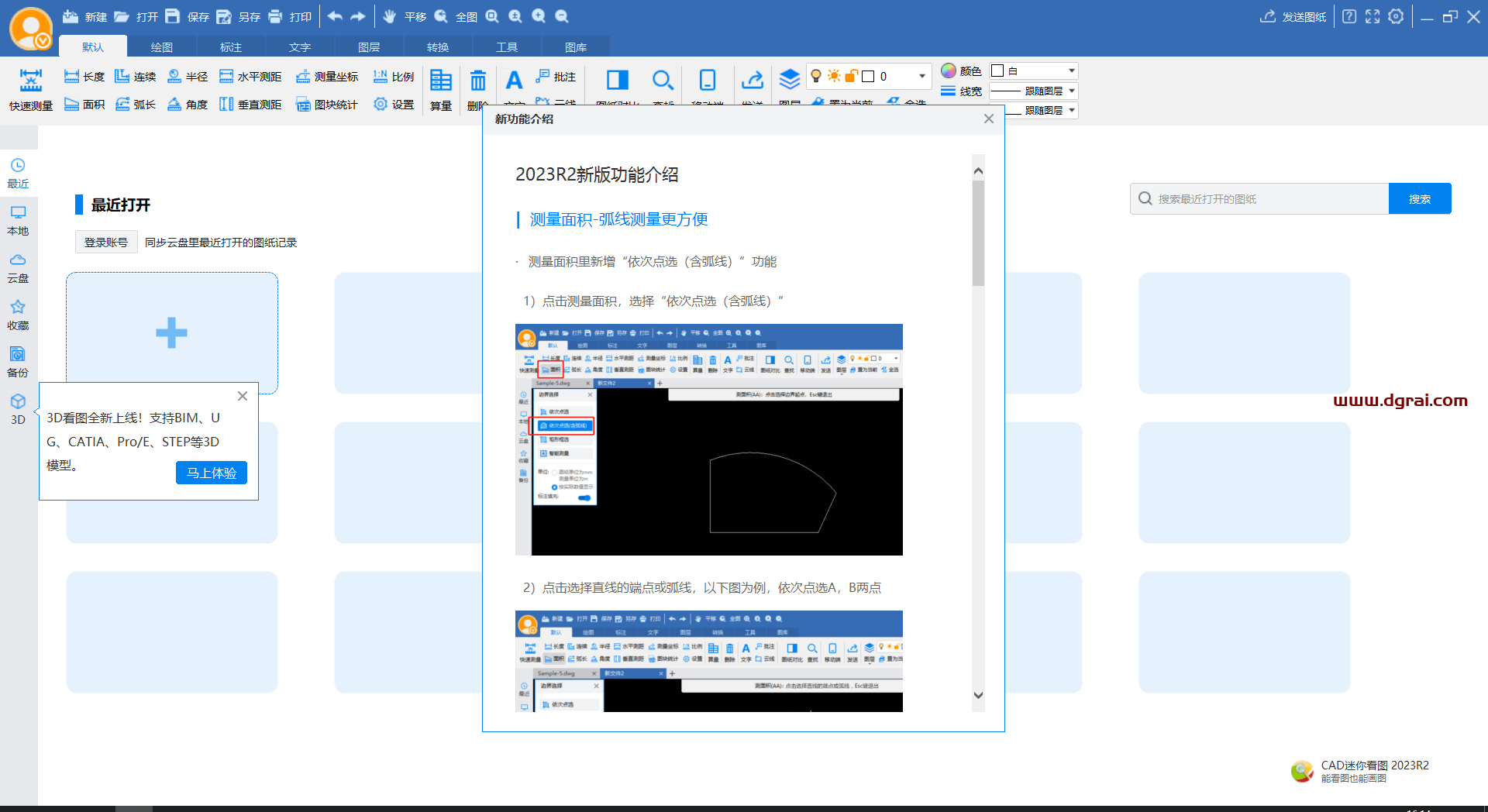Select measure coordinates (测量坐标) tool
Screen dimensions: 1488x812
[x=327, y=77]
